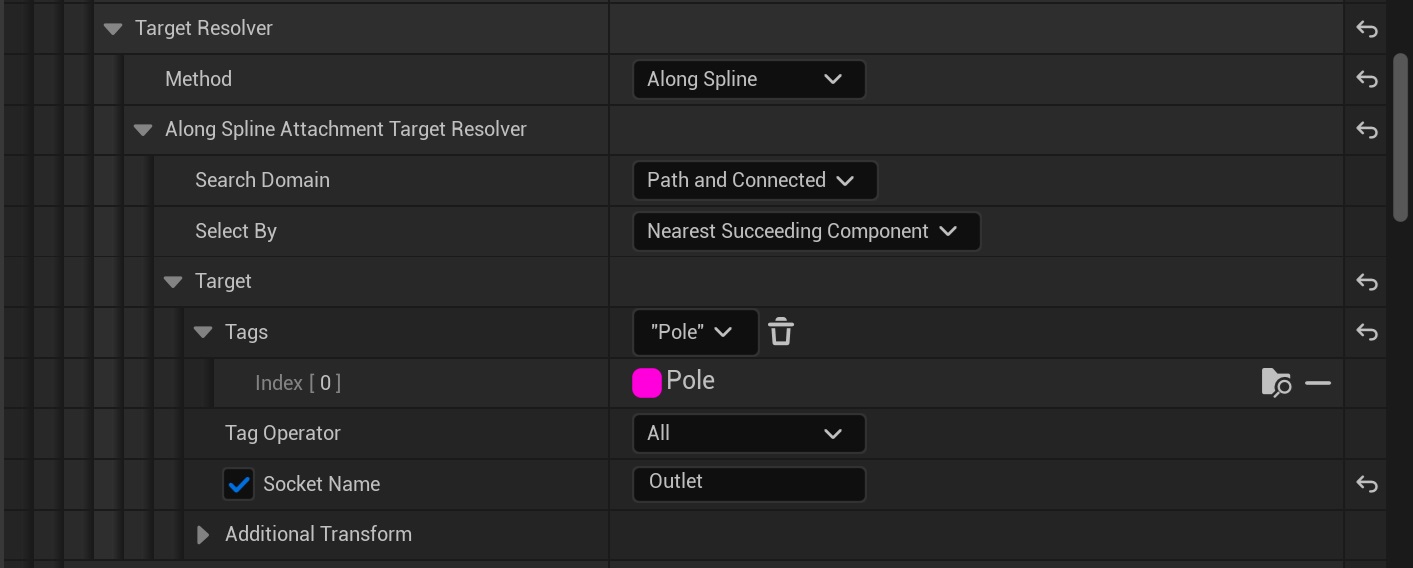
Task: Open the Select By dropdown
Action: tap(806, 232)
